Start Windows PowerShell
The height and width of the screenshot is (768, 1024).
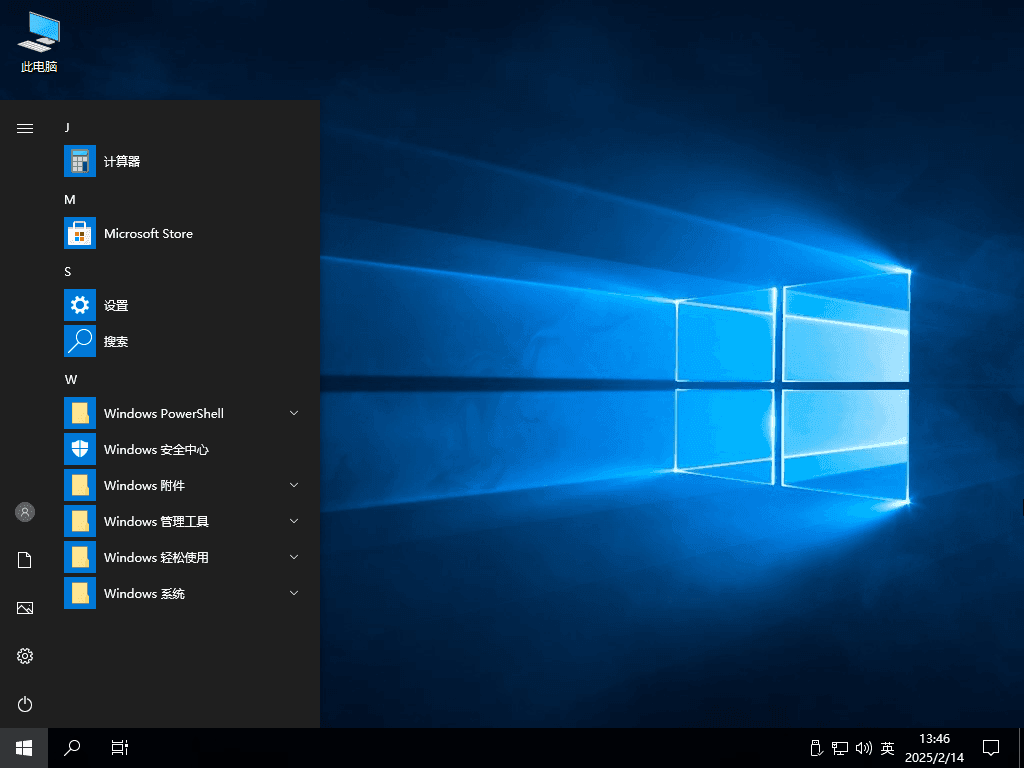click(x=163, y=413)
